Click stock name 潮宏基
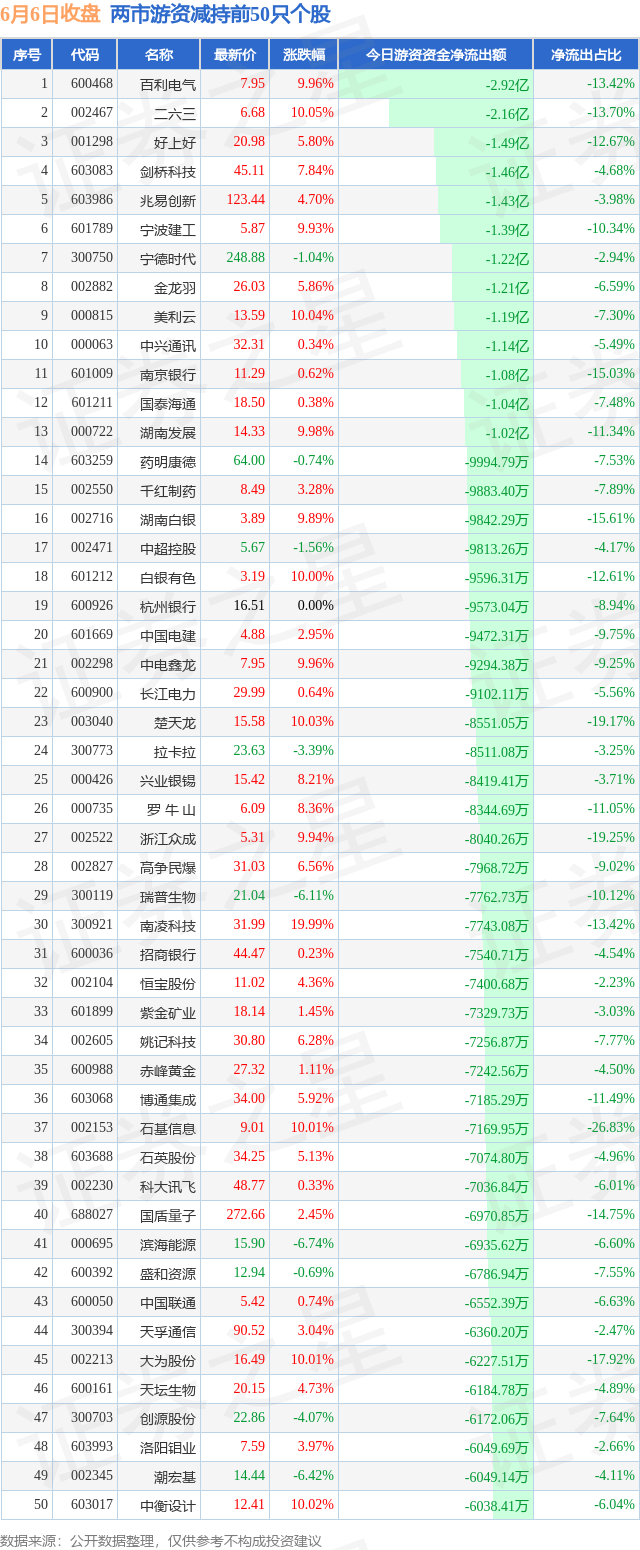 point(175,1476)
